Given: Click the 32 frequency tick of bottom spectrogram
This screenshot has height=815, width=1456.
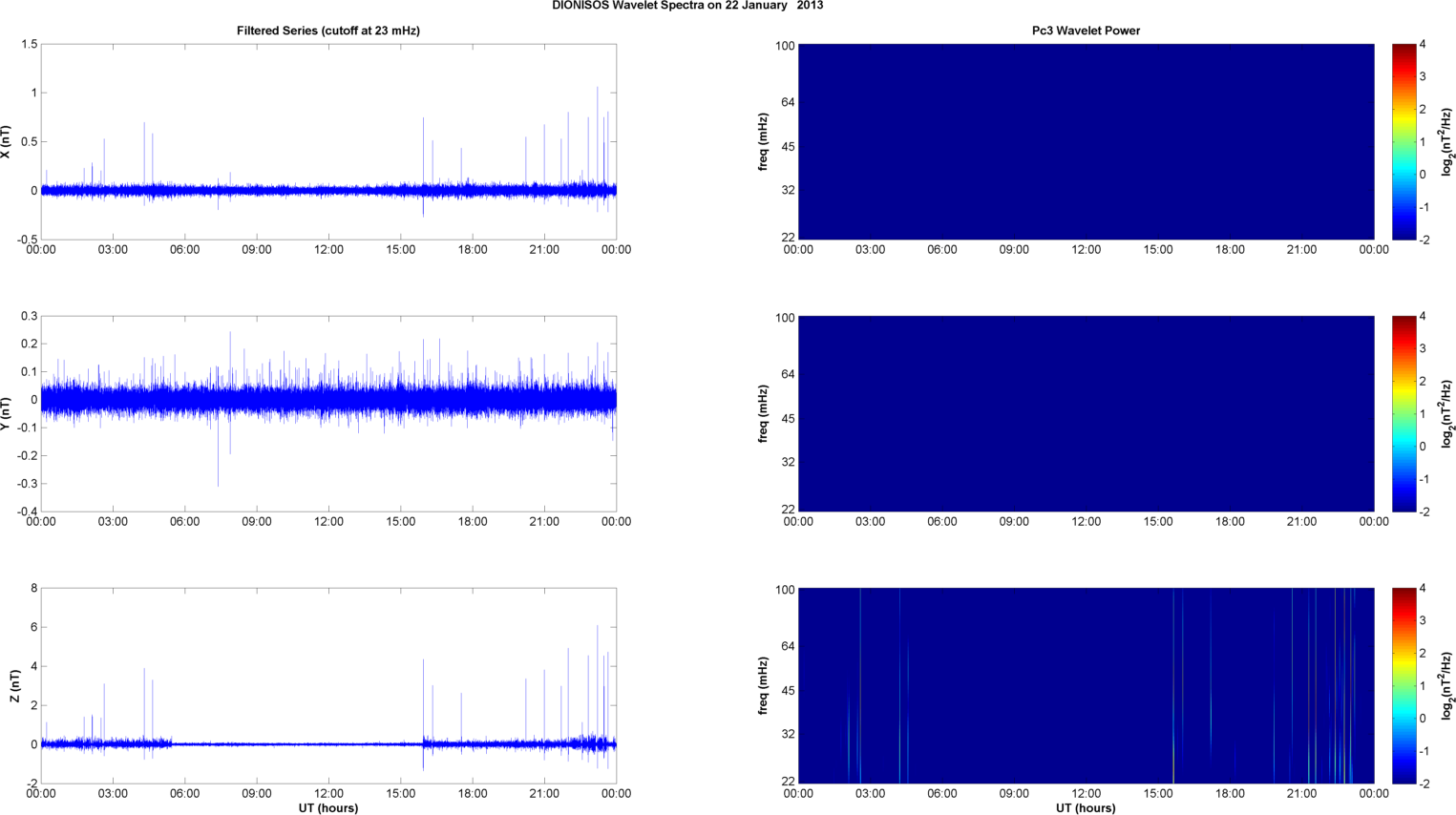Looking at the screenshot, I should click(x=789, y=735).
